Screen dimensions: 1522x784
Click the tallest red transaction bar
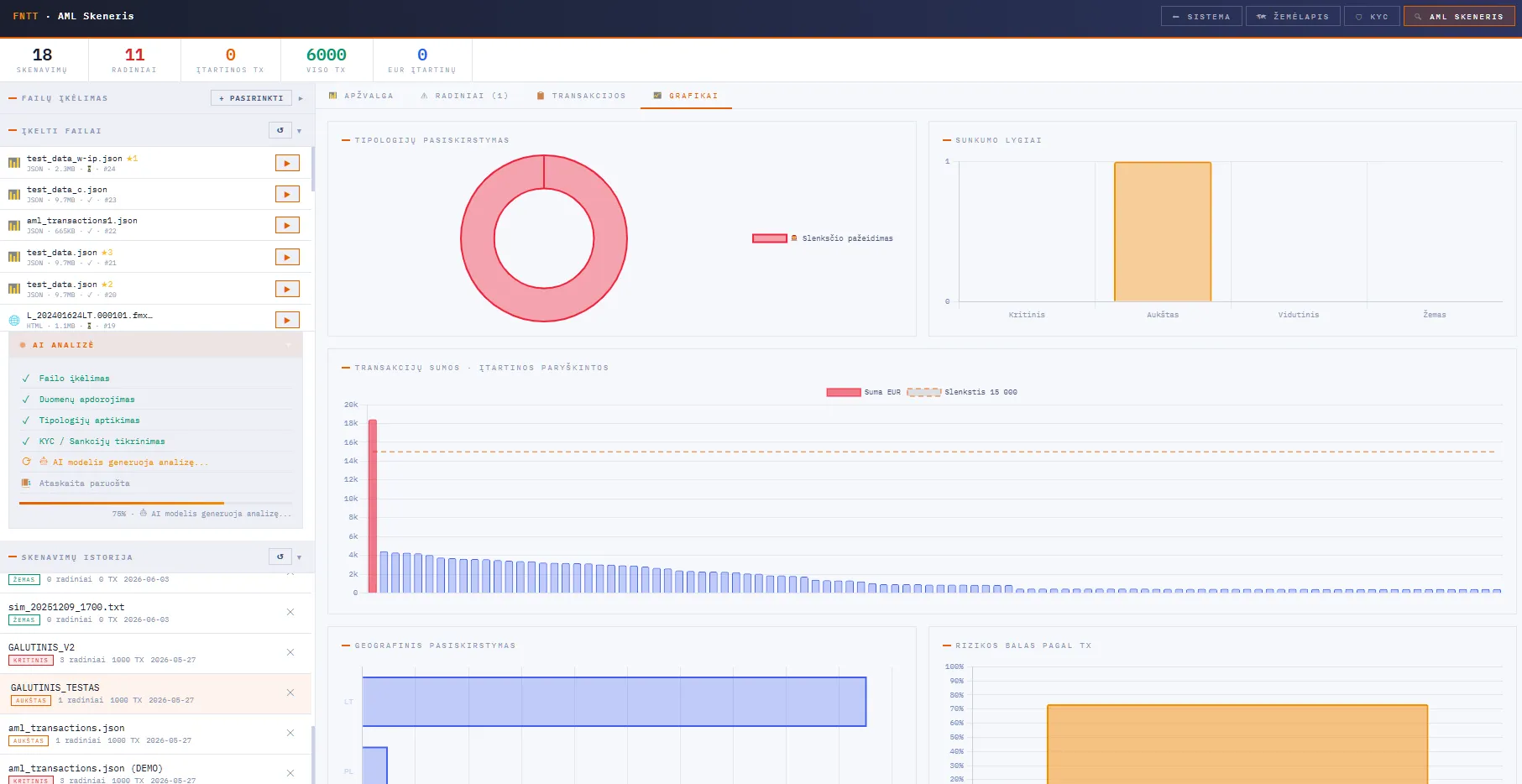click(373, 506)
